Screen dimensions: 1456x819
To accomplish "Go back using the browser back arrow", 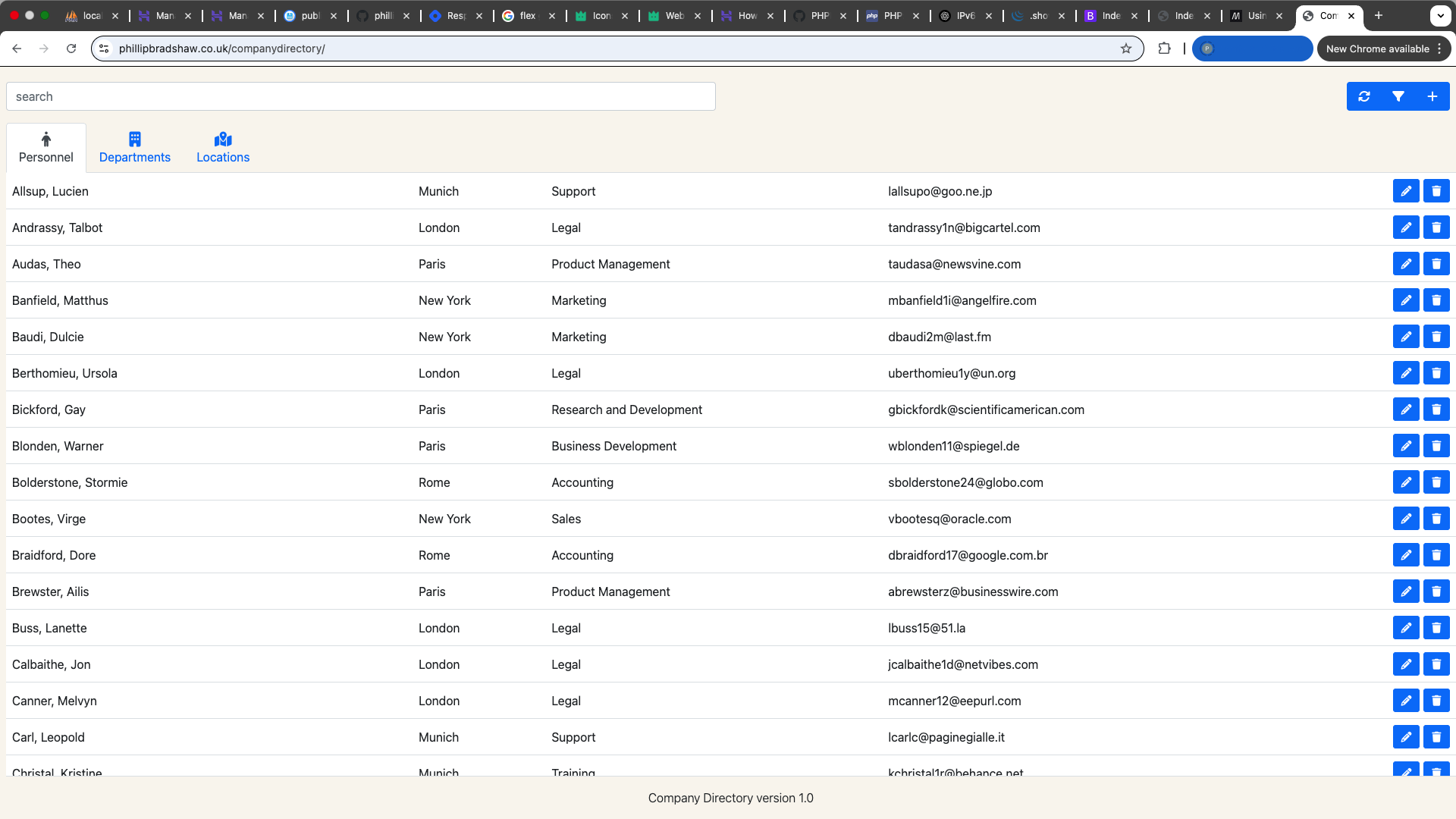I will (x=17, y=48).
